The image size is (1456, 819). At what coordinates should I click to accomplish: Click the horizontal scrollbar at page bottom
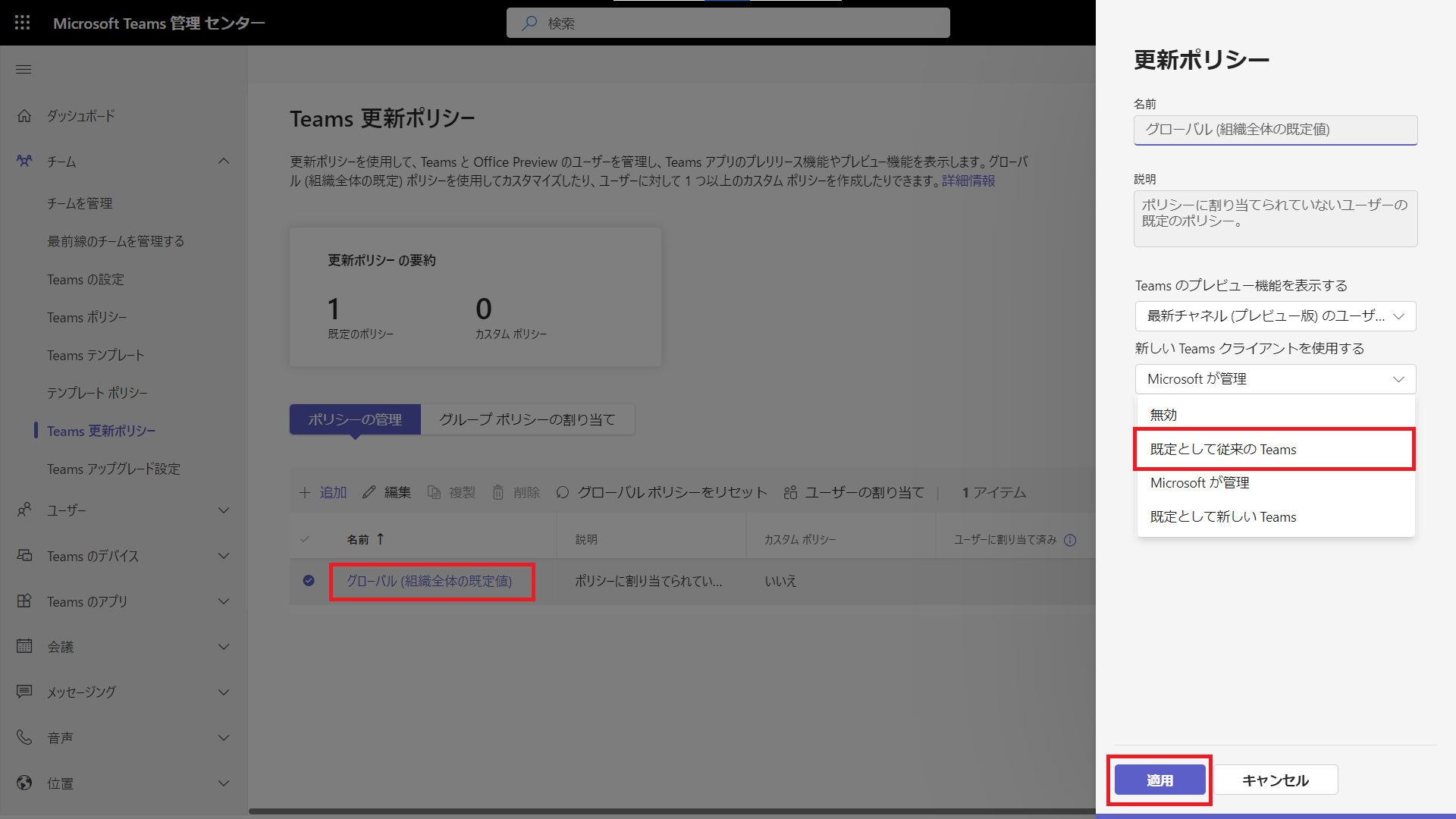coord(672,811)
